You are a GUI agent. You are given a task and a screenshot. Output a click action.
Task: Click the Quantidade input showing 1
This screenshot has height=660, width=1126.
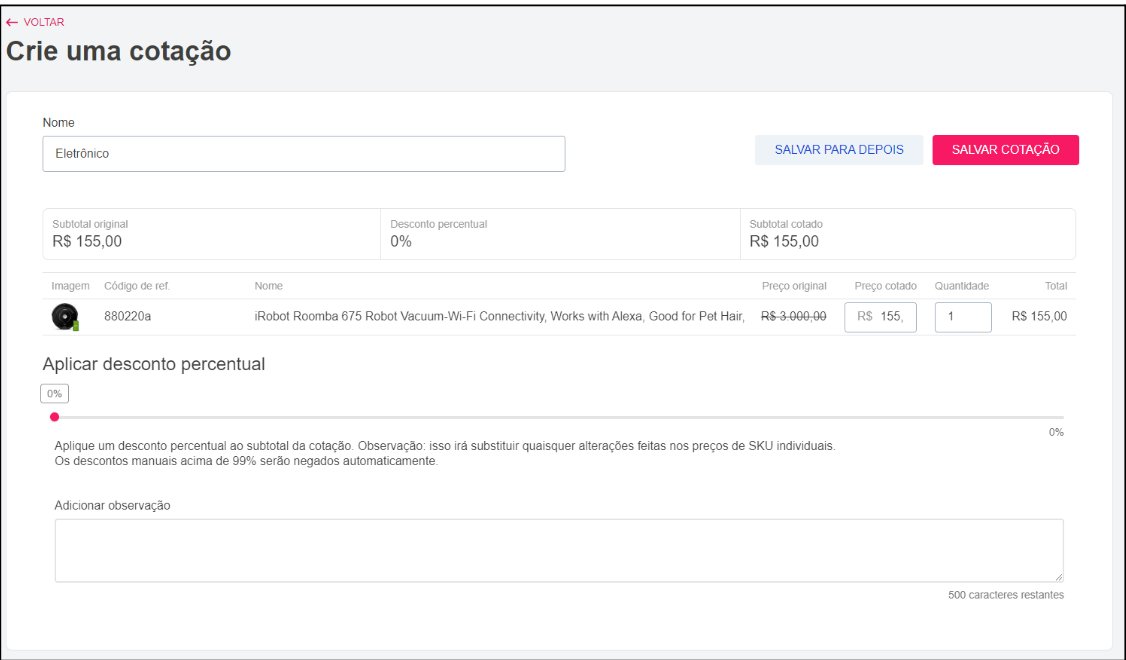[962, 317]
